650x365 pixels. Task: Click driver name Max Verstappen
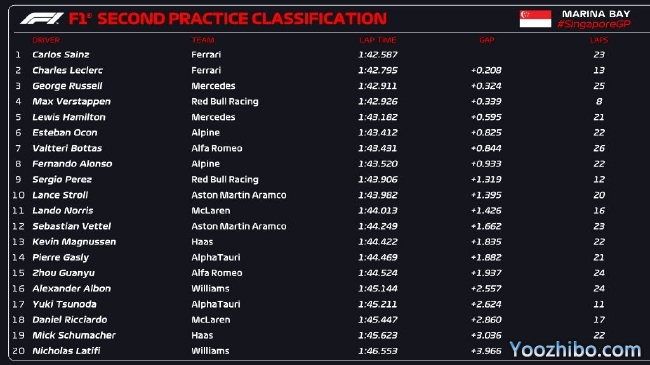pyautogui.click(x=71, y=102)
